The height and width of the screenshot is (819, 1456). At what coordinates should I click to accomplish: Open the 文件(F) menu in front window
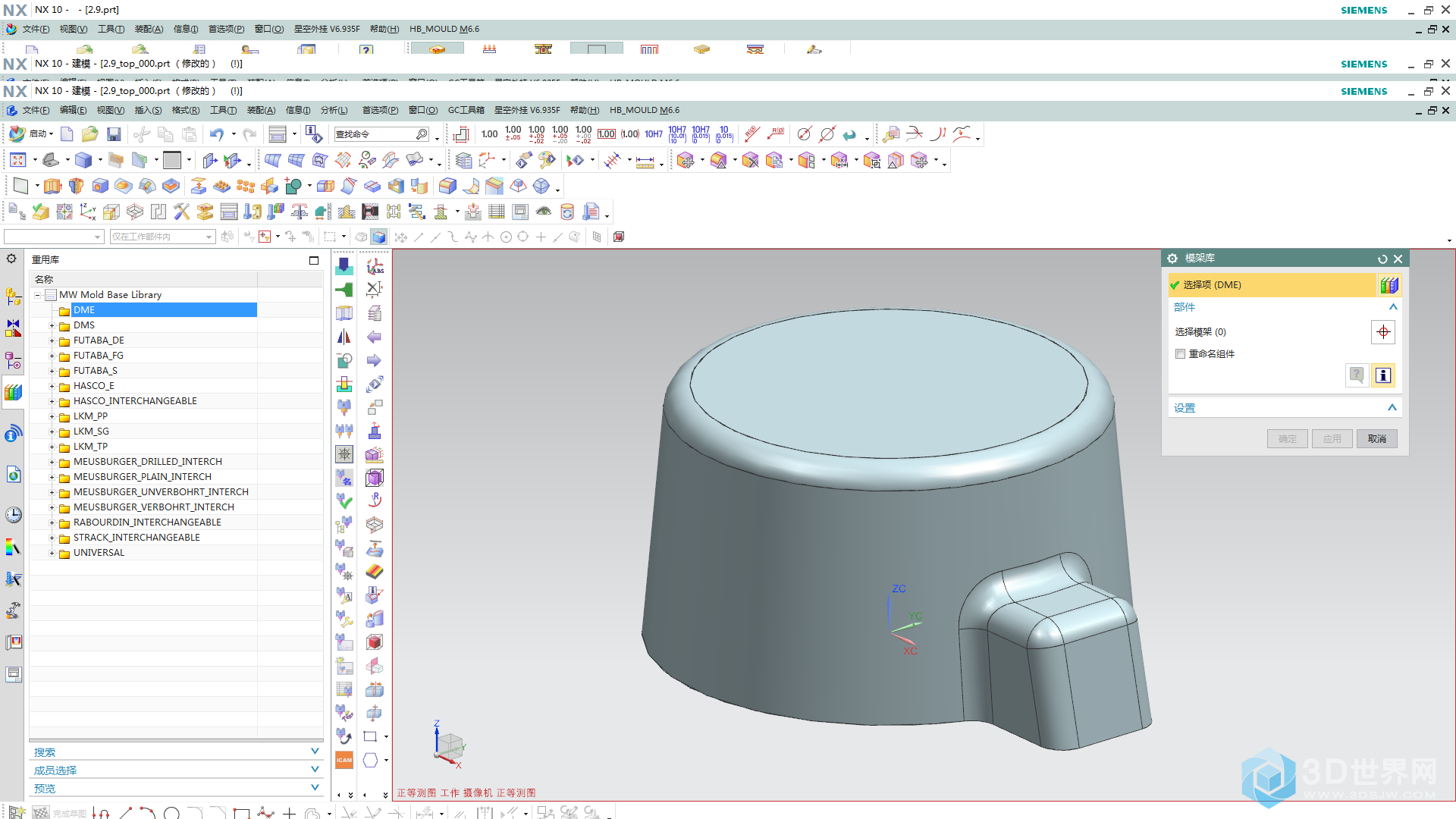click(x=36, y=111)
